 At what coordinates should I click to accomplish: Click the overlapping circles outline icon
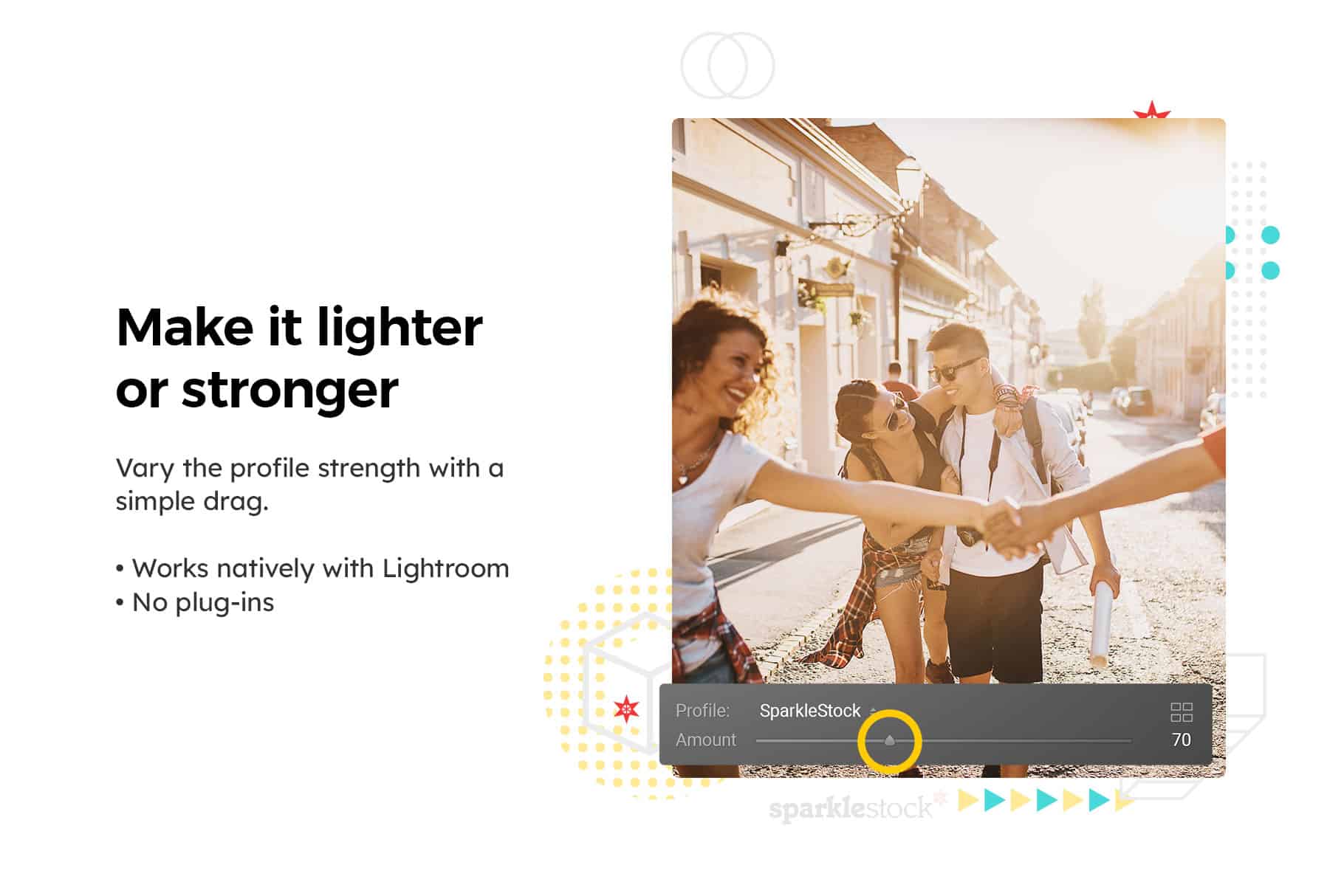(727, 65)
